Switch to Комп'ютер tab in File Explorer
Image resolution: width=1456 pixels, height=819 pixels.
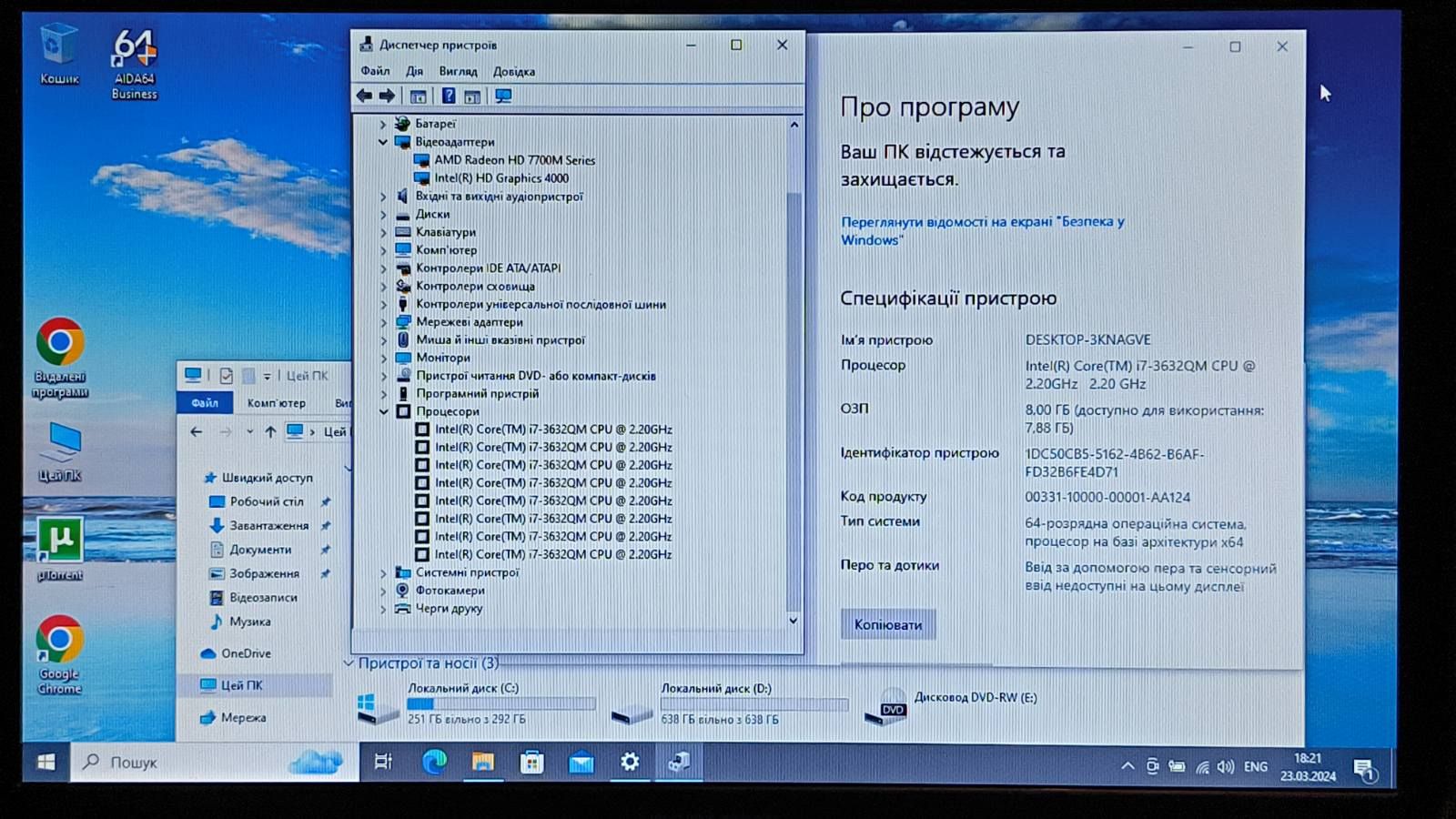[x=277, y=403]
